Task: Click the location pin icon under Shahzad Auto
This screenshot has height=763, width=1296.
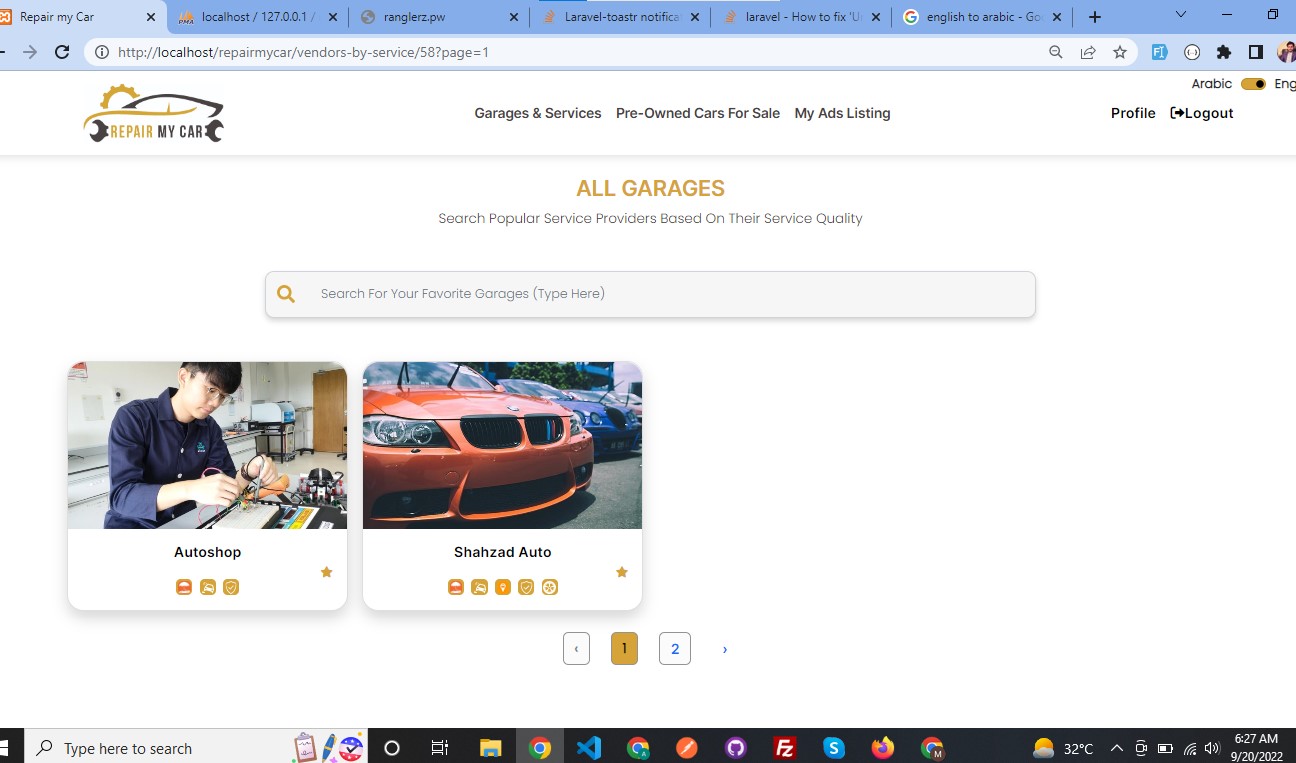Action: pos(503,587)
